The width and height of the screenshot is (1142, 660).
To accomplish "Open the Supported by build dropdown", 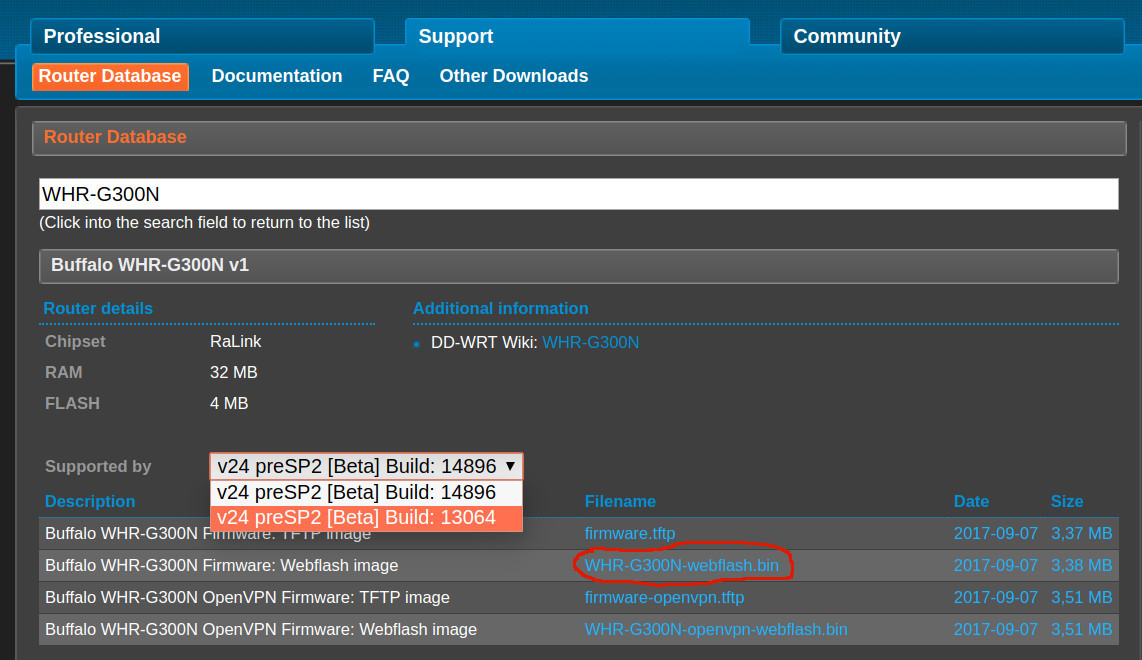I will [x=366, y=466].
